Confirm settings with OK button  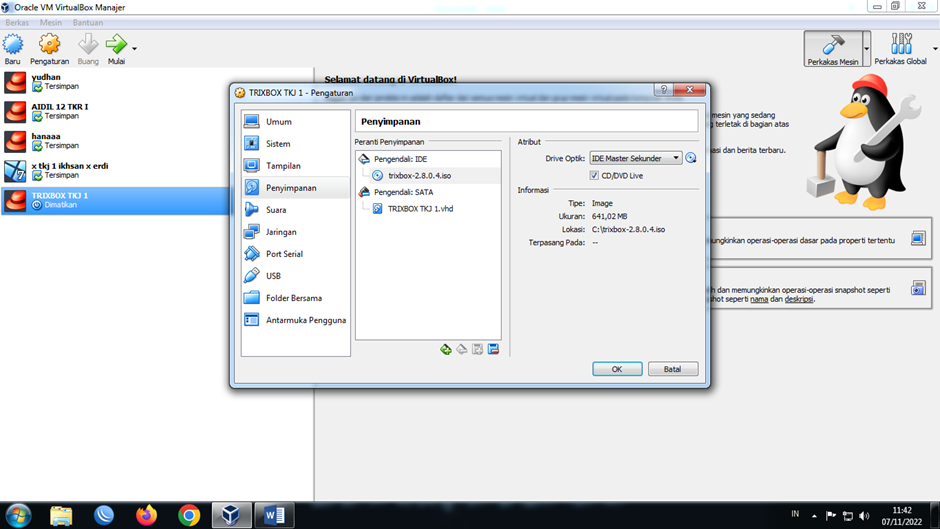pos(617,369)
